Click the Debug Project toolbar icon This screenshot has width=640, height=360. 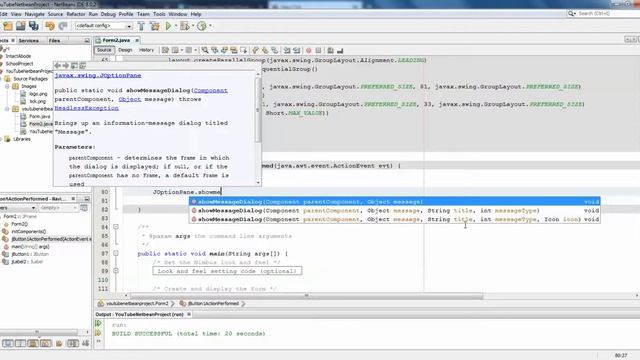click(184, 26)
